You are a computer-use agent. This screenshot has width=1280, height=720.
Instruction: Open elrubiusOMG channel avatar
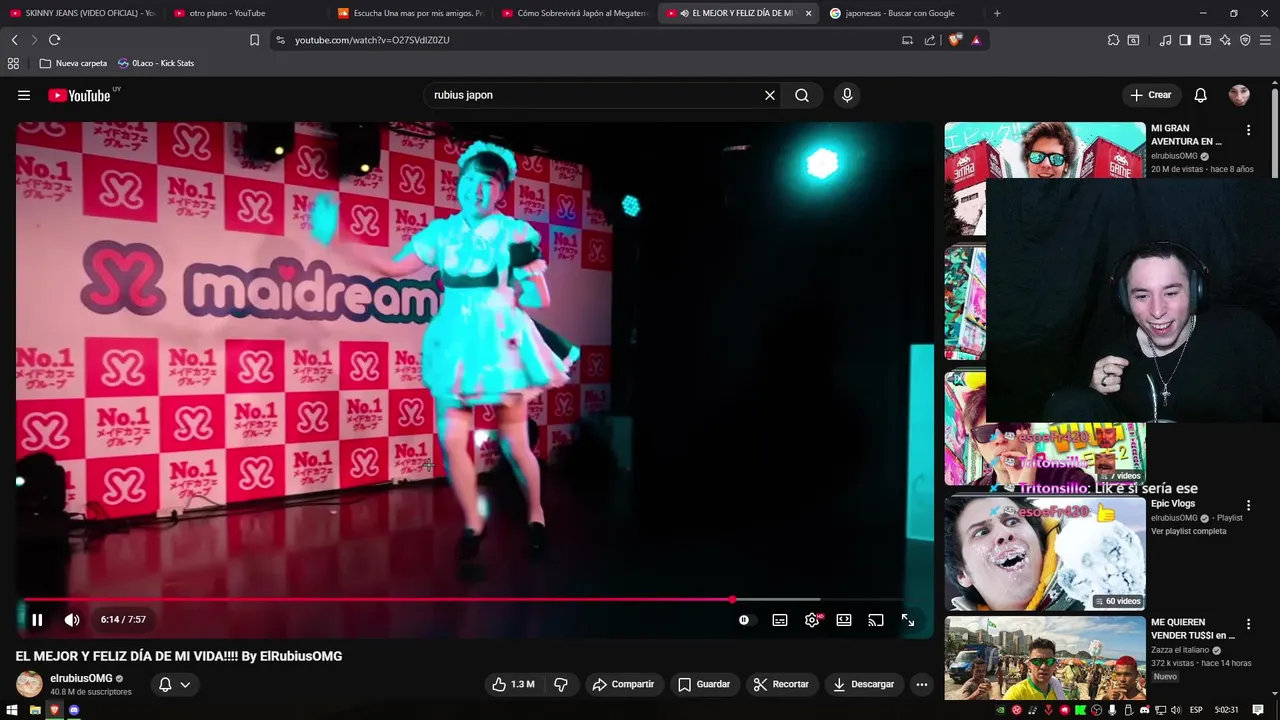(29, 684)
